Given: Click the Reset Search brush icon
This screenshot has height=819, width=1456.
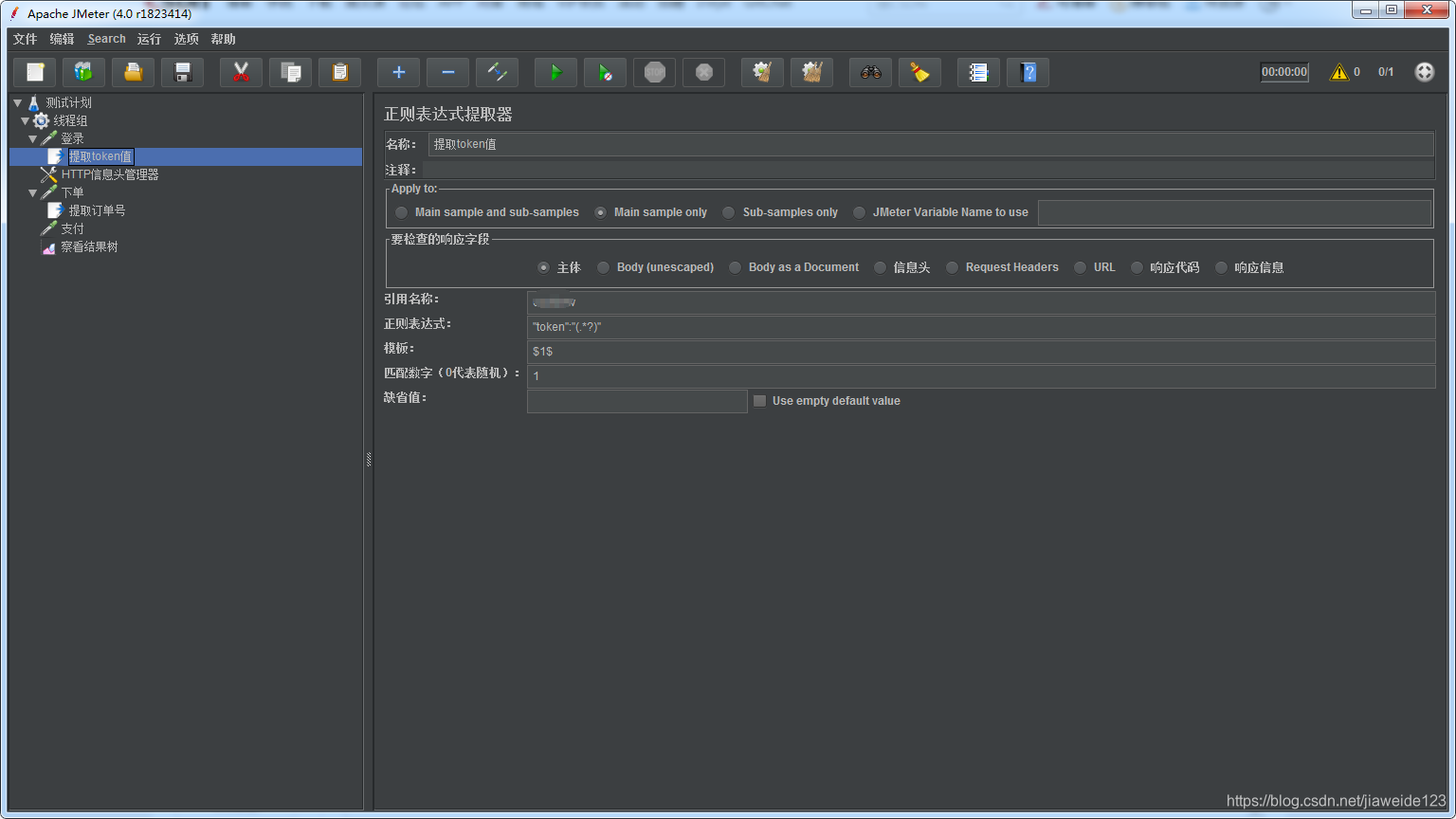Looking at the screenshot, I should [x=920, y=72].
